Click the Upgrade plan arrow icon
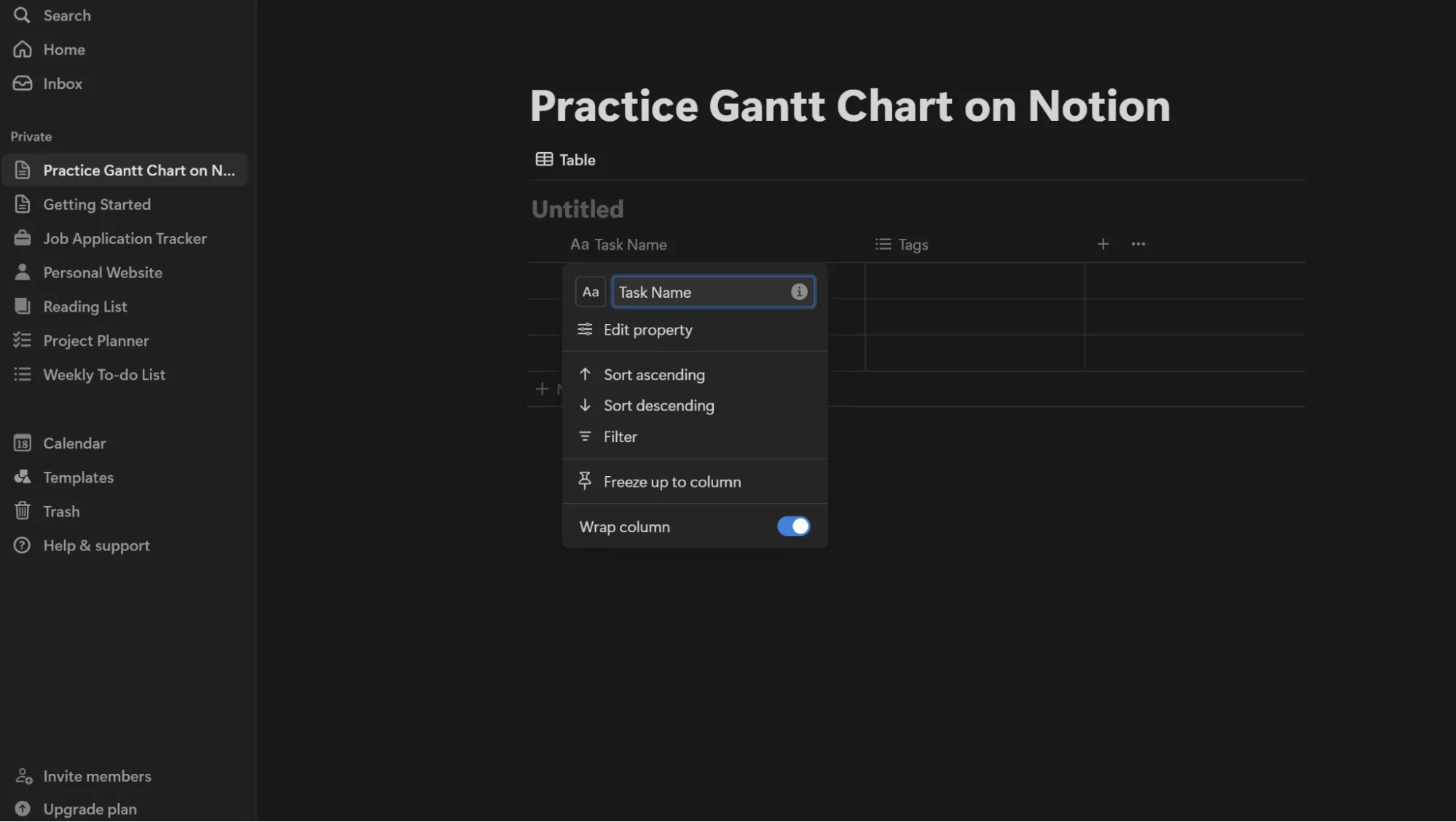1456x822 pixels. (x=23, y=809)
